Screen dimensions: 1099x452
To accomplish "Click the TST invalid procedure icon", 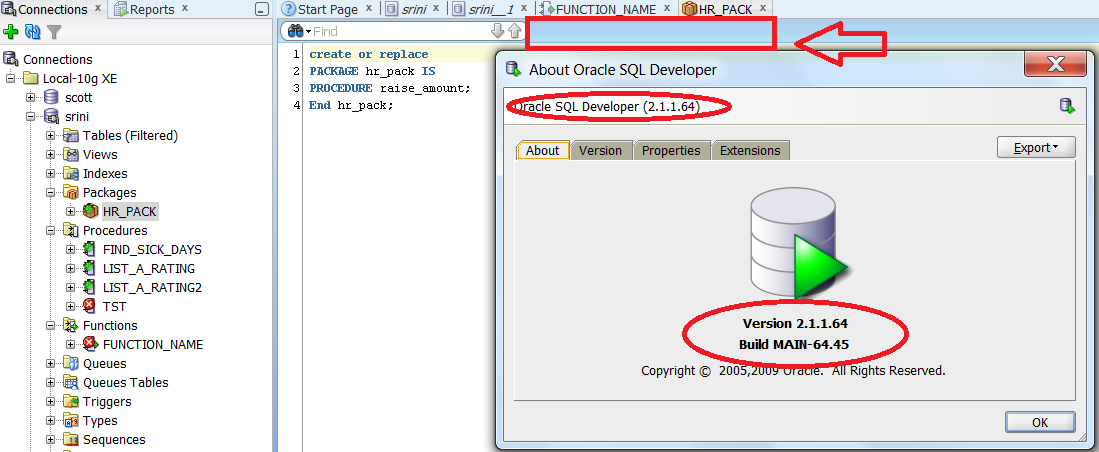I will [x=90, y=306].
